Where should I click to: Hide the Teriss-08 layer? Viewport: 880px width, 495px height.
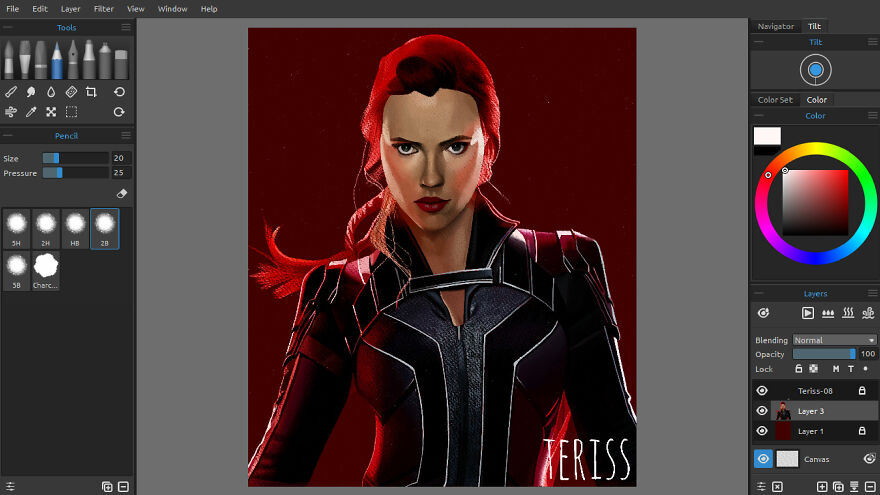click(762, 391)
